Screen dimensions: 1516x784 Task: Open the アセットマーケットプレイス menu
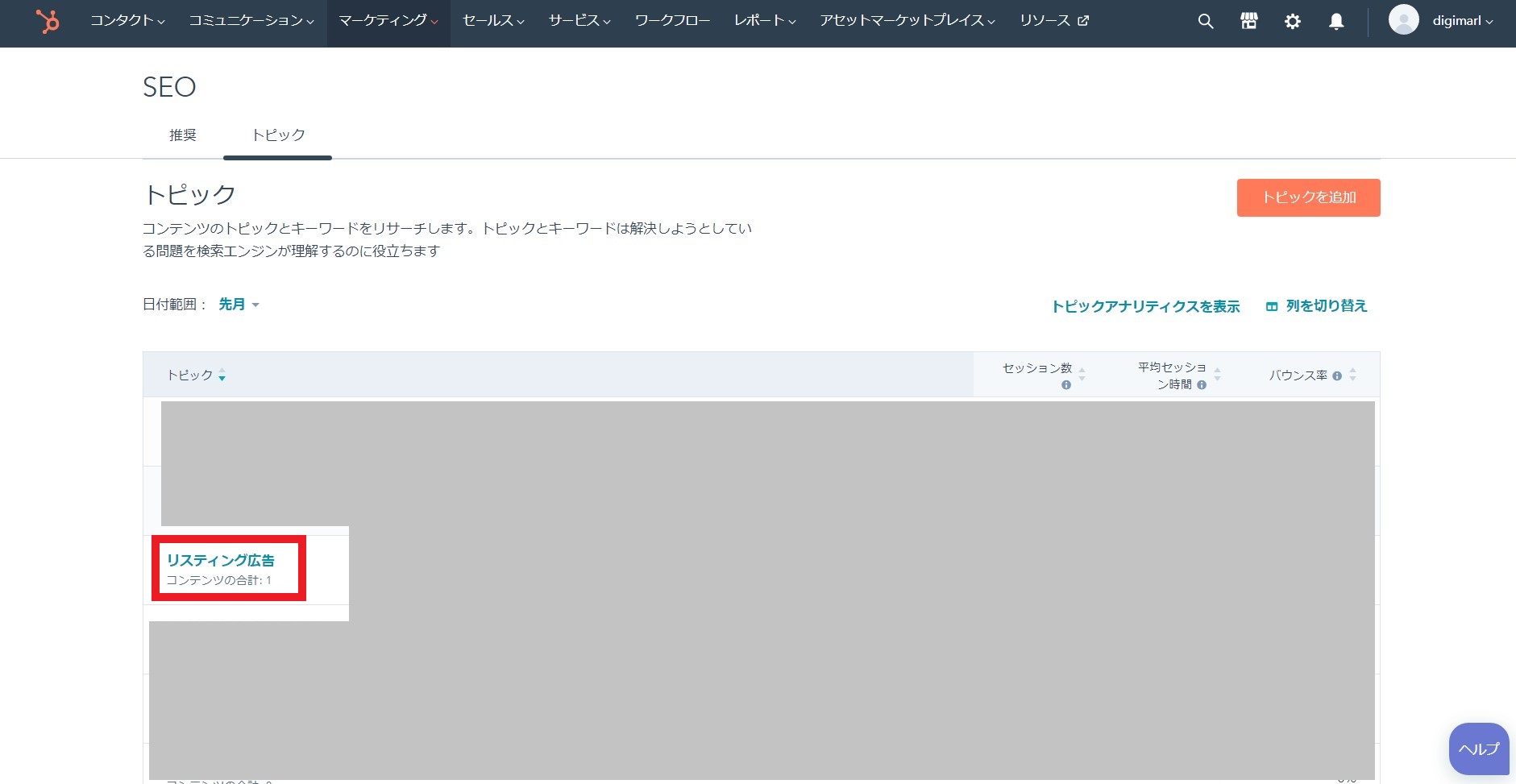908,21
